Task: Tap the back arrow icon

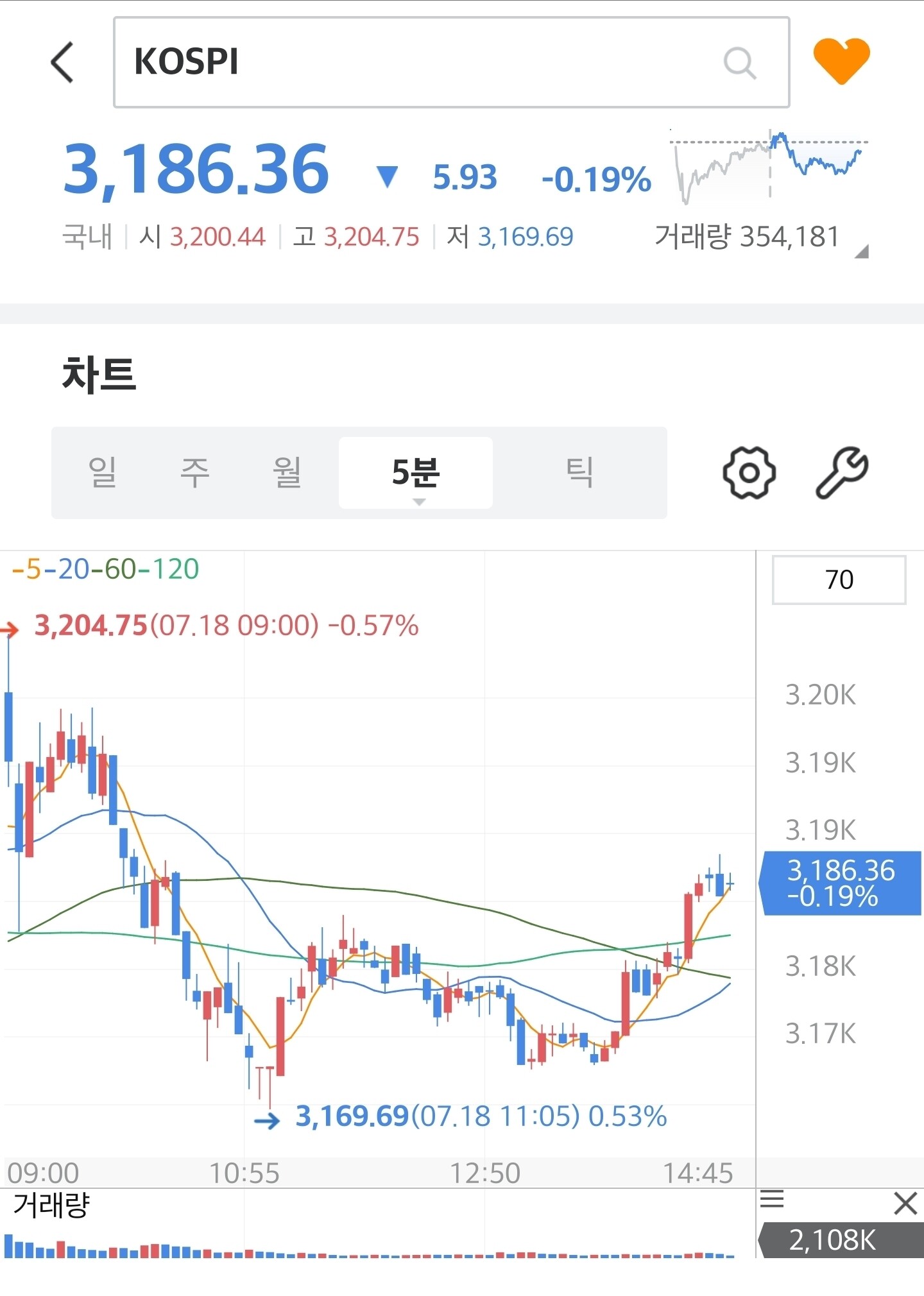Action: coord(63,62)
